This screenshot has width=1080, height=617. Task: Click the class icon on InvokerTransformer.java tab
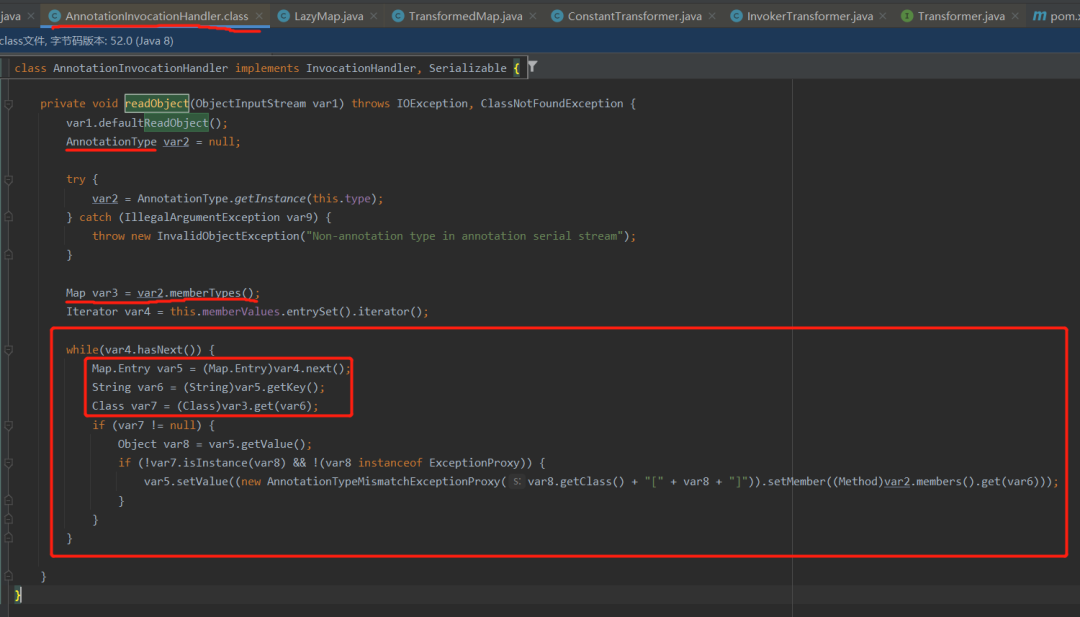click(736, 16)
